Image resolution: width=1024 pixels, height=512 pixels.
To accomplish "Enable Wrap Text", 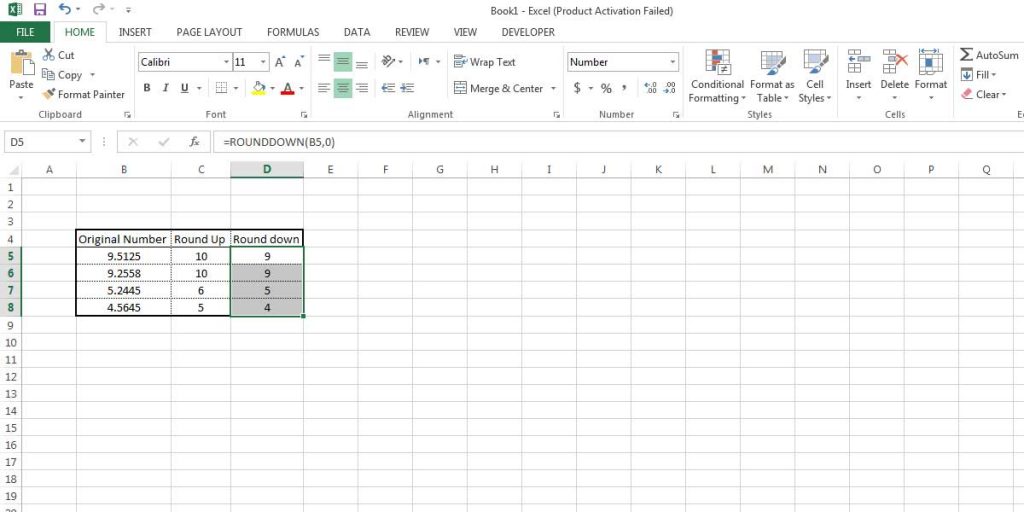I will (x=485, y=62).
